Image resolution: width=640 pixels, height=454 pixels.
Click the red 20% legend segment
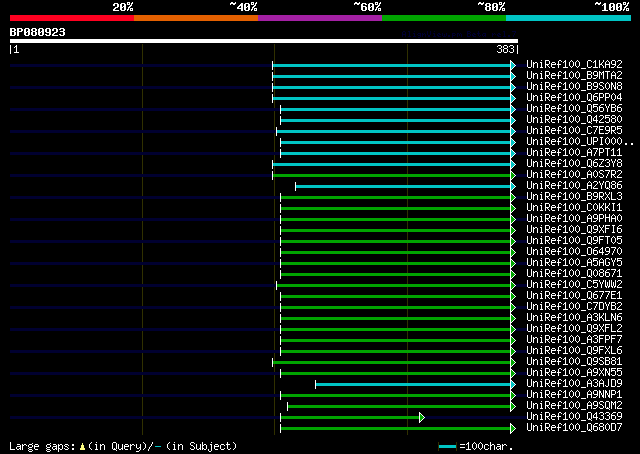click(x=72, y=18)
